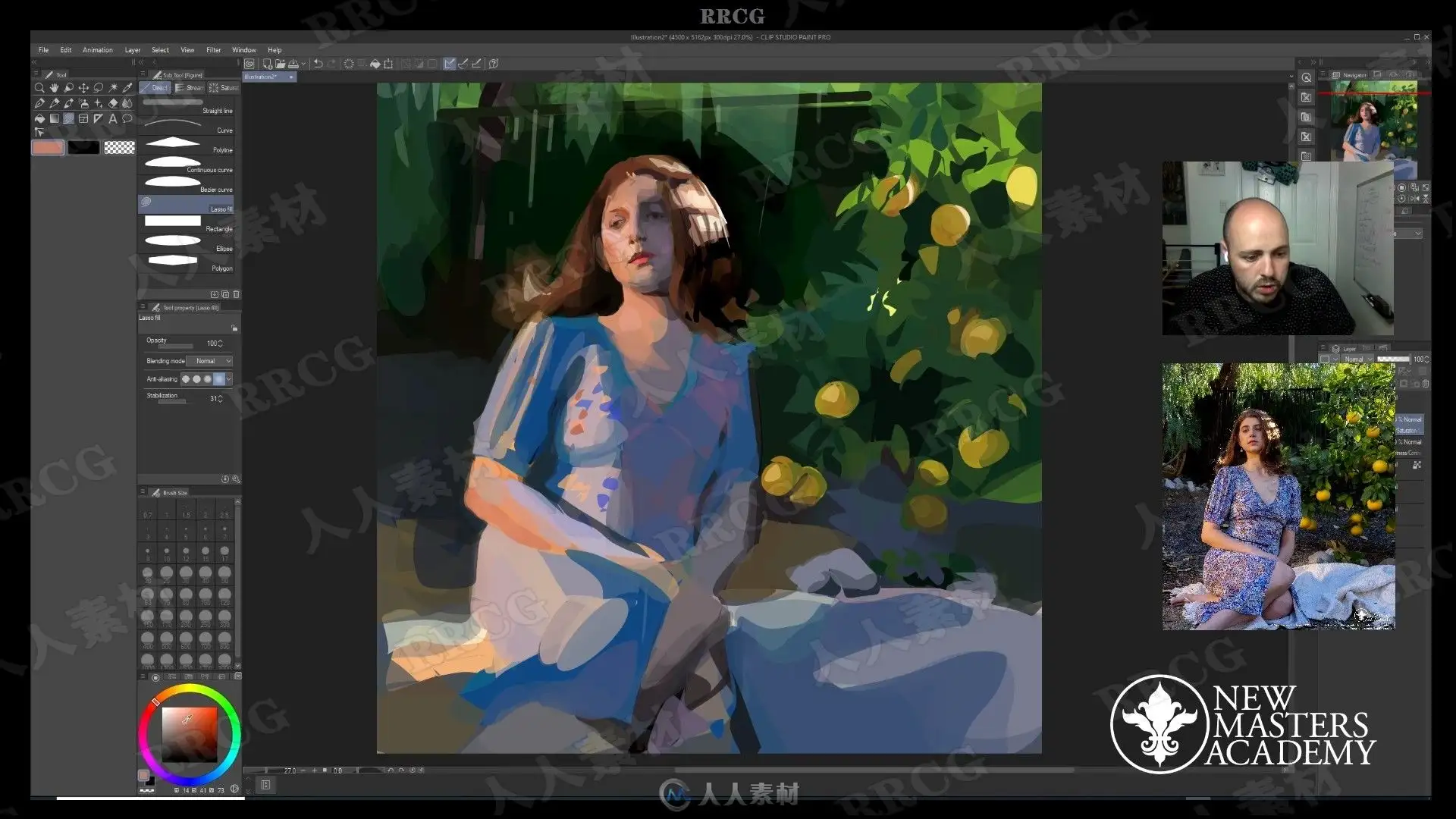Image resolution: width=1456 pixels, height=819 pixels.
Task: Open the Filter menu
Action: [214, 50]
